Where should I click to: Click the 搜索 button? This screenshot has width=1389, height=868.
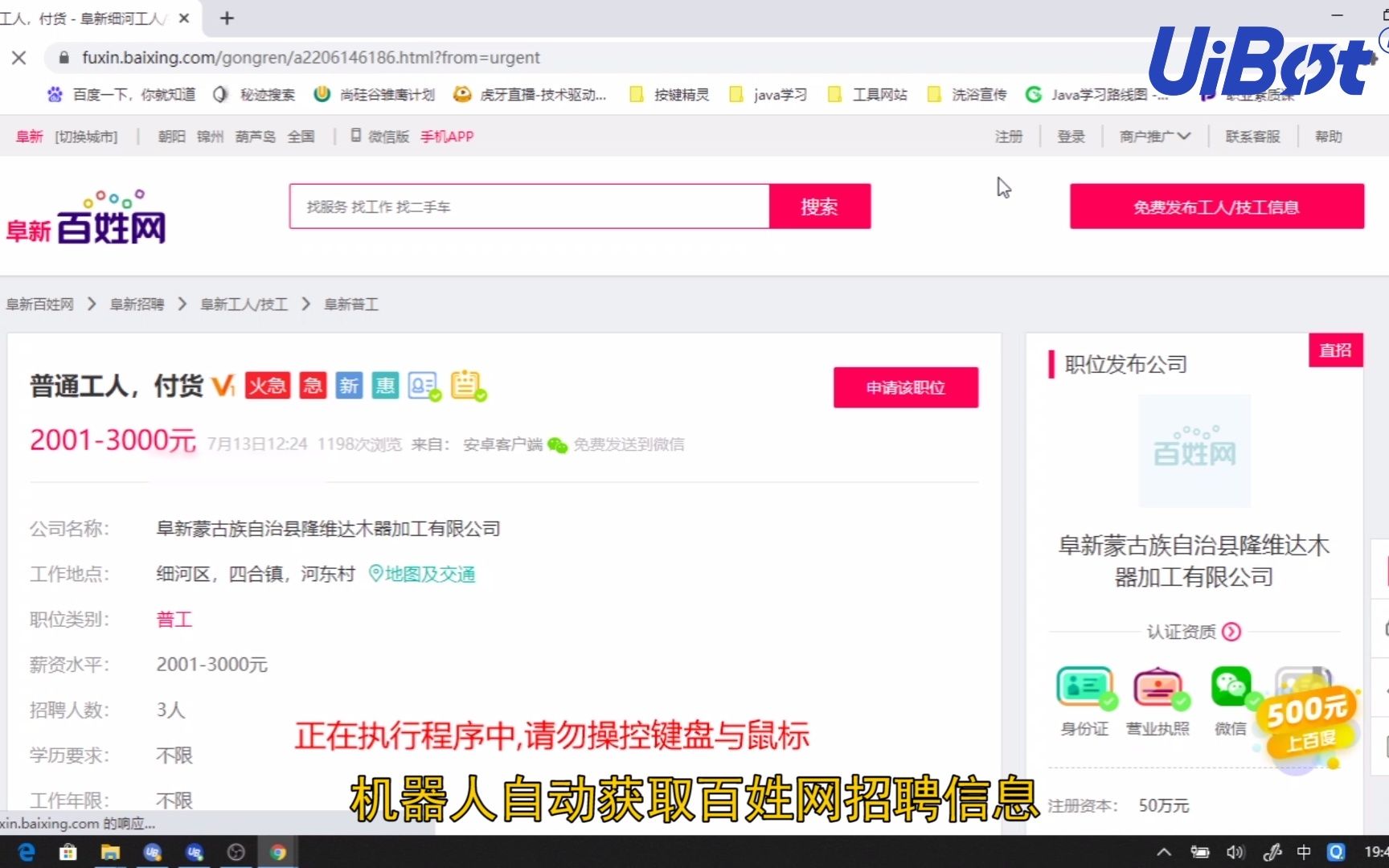pyautogui.click(x=819, y=207)
